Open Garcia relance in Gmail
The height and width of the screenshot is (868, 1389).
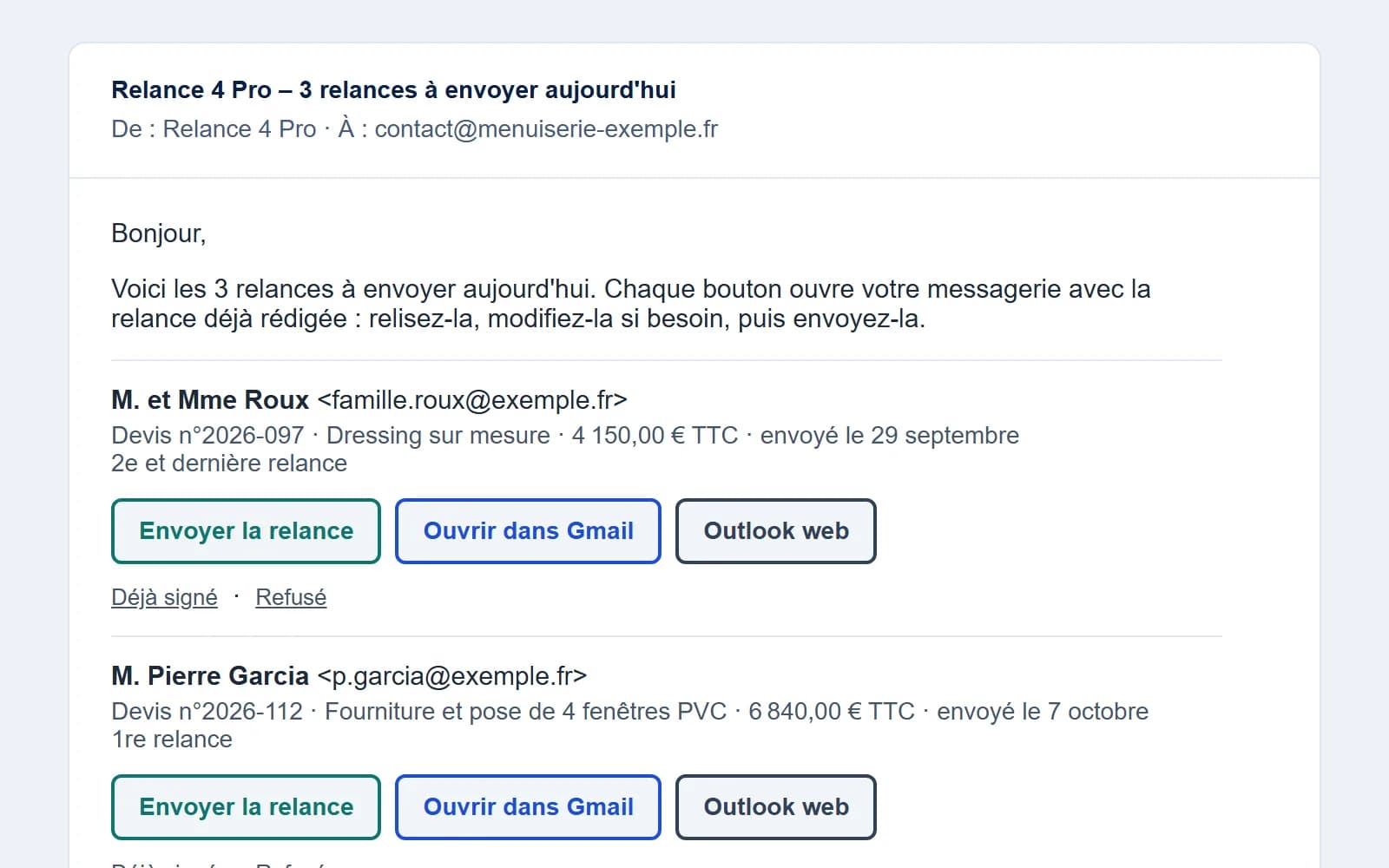pos(528,807)
